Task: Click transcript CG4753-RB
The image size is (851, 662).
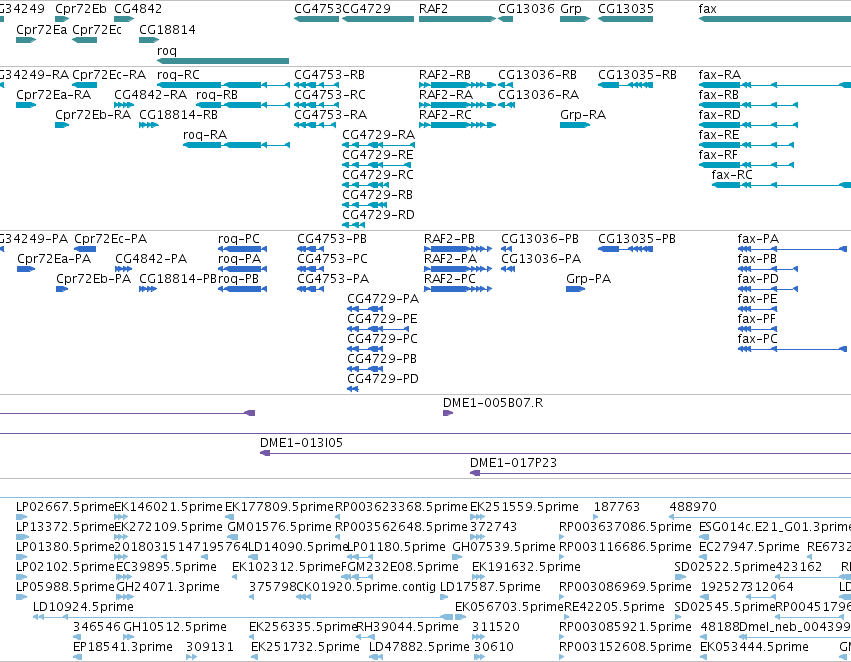Action: point(315,85)
